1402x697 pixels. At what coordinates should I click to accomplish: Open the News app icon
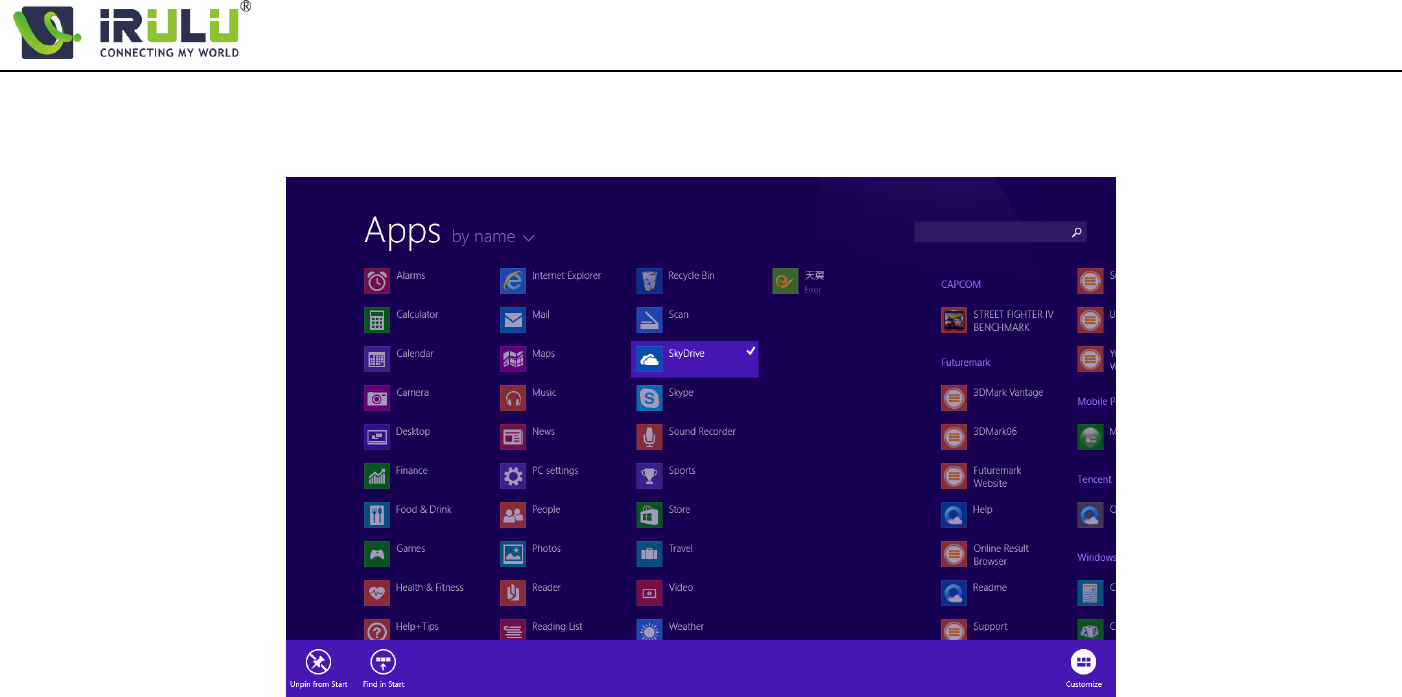click(x=513, y=437)
